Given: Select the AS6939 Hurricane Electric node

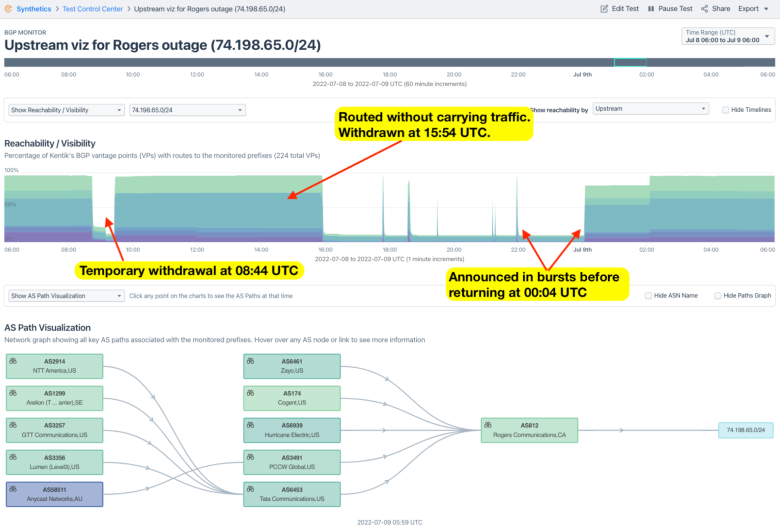Looking at the screenshot, I should [x=292, y=430].
